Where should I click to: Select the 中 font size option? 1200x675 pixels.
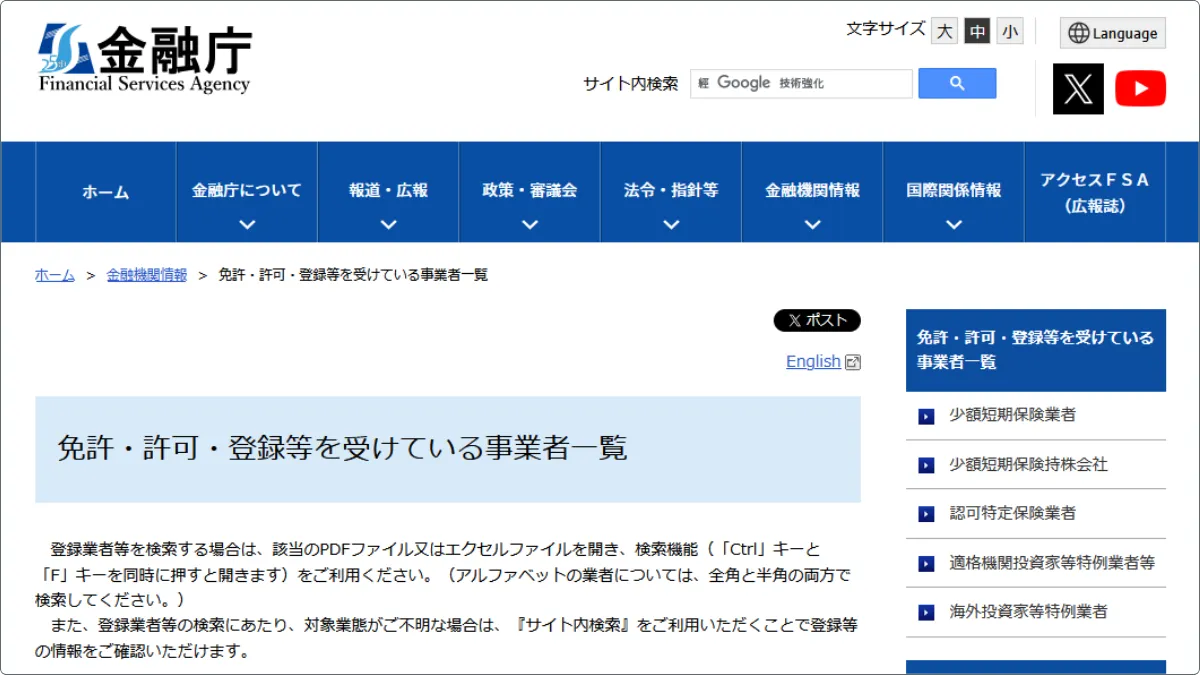coord(976,31)
